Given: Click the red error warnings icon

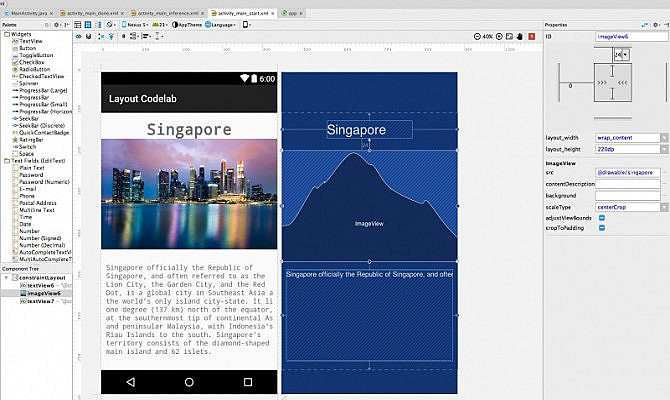Looking at the screenshot, I should coord(532,36).
